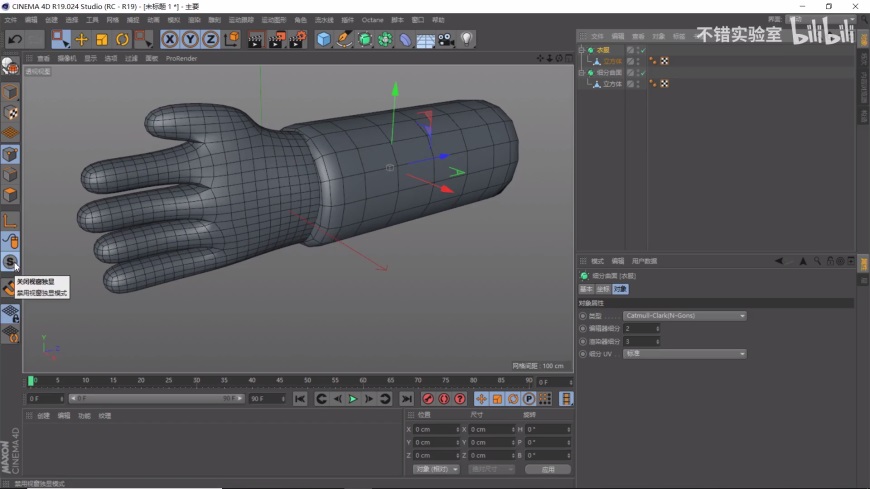Open the ProRender viewport menu
Viewport: 870px width, 489px height.
click(181, 59)
